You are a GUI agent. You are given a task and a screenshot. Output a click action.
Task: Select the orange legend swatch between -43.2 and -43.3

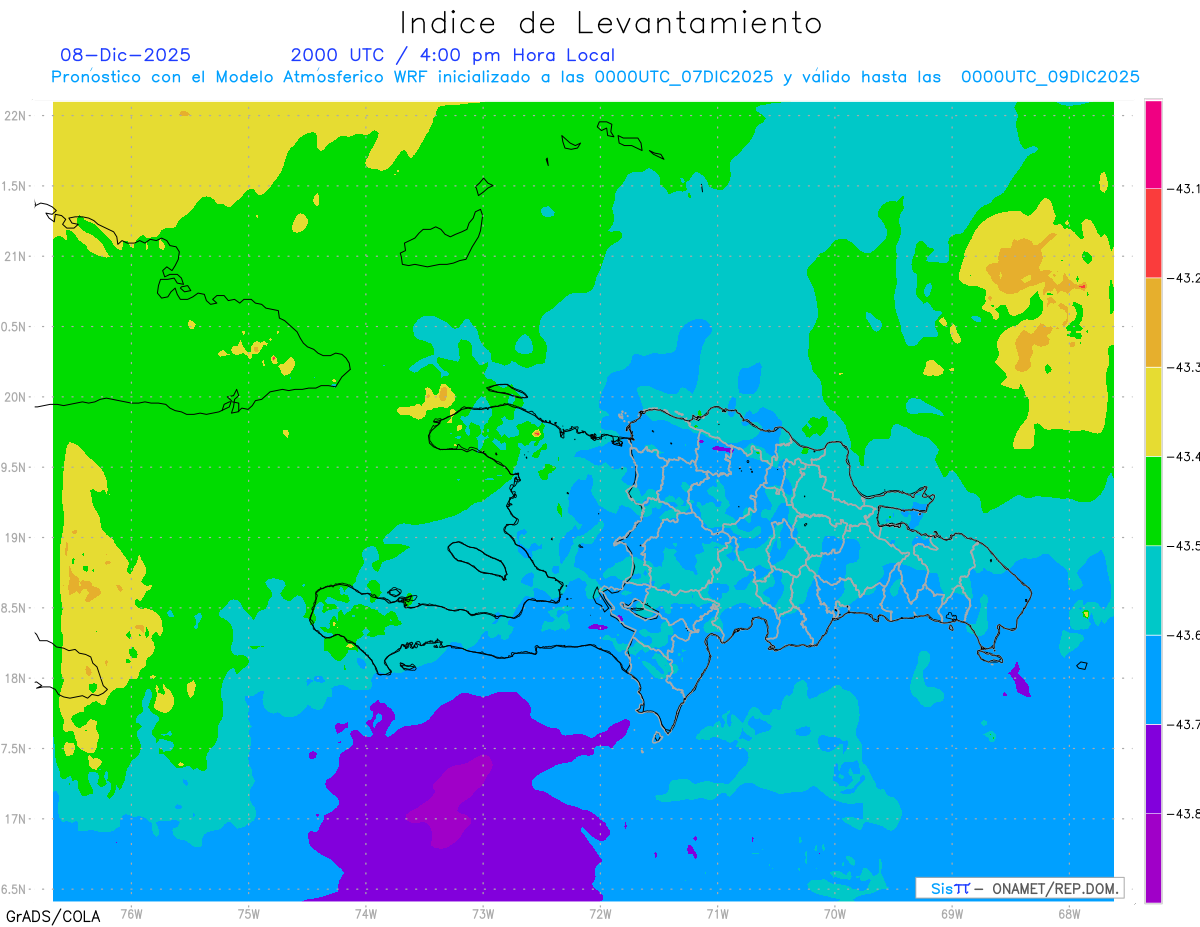[1153, 322]
